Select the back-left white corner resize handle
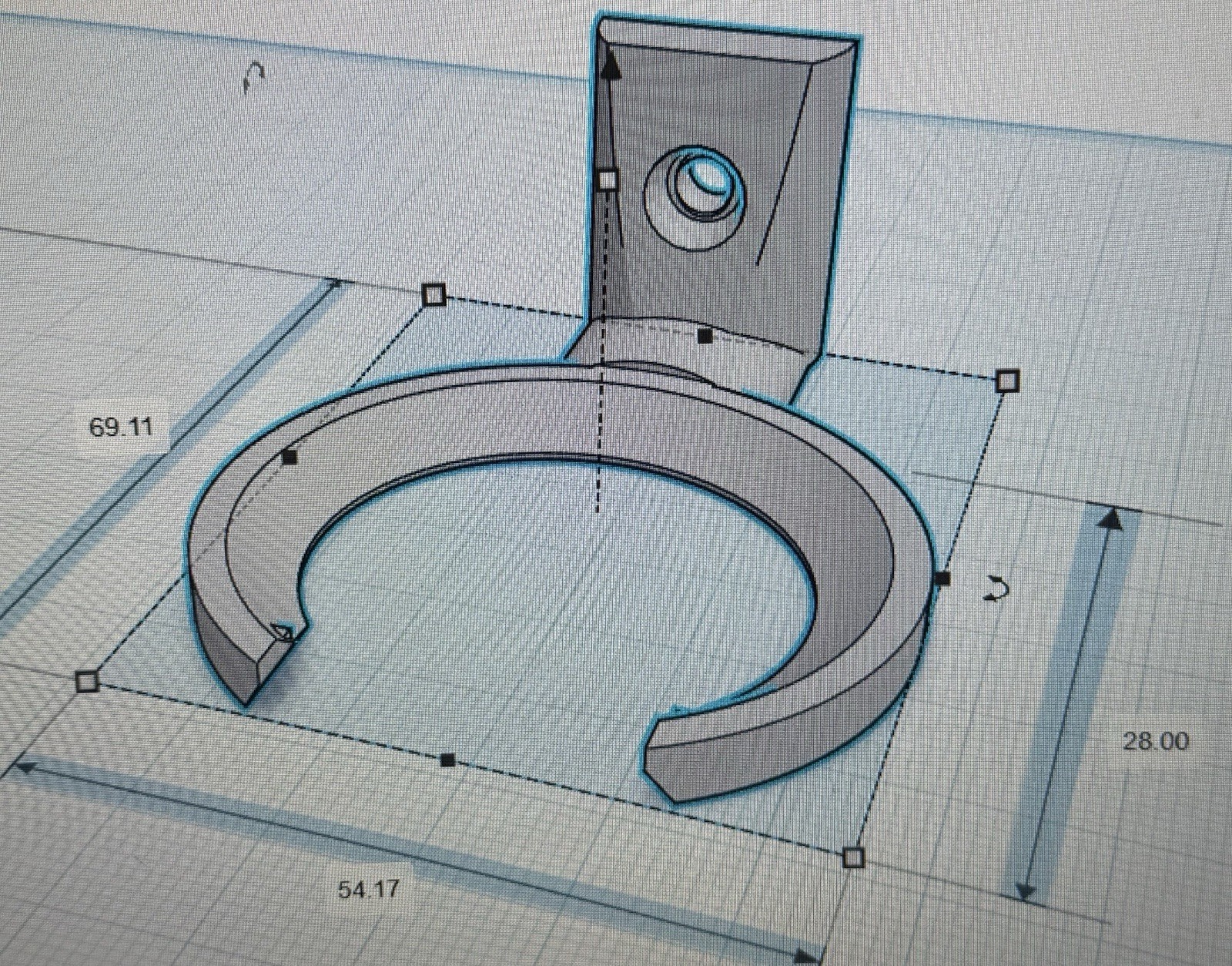 pos(434,295)
